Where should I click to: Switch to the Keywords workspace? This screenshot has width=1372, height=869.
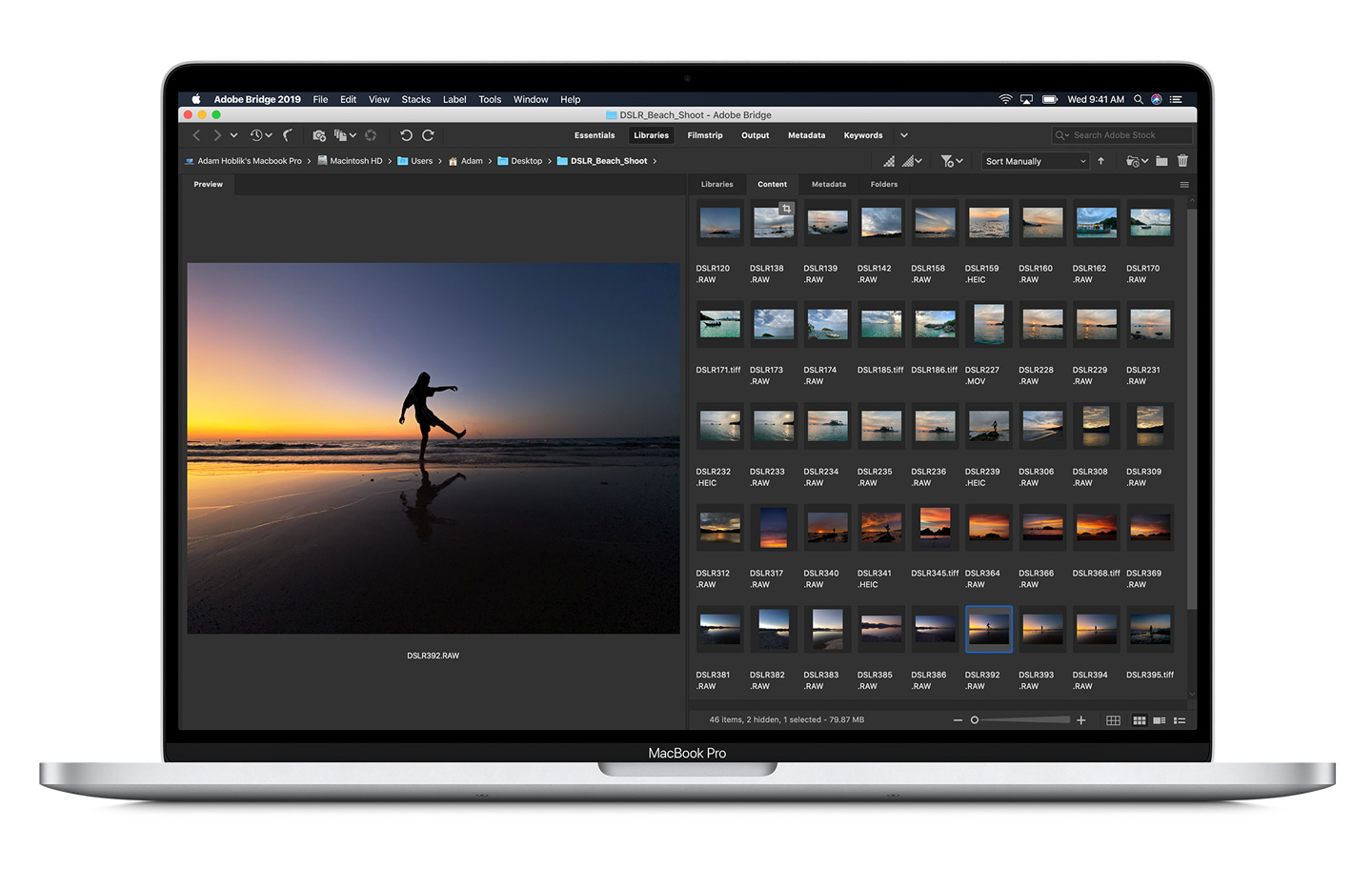[x=863, y=135]
